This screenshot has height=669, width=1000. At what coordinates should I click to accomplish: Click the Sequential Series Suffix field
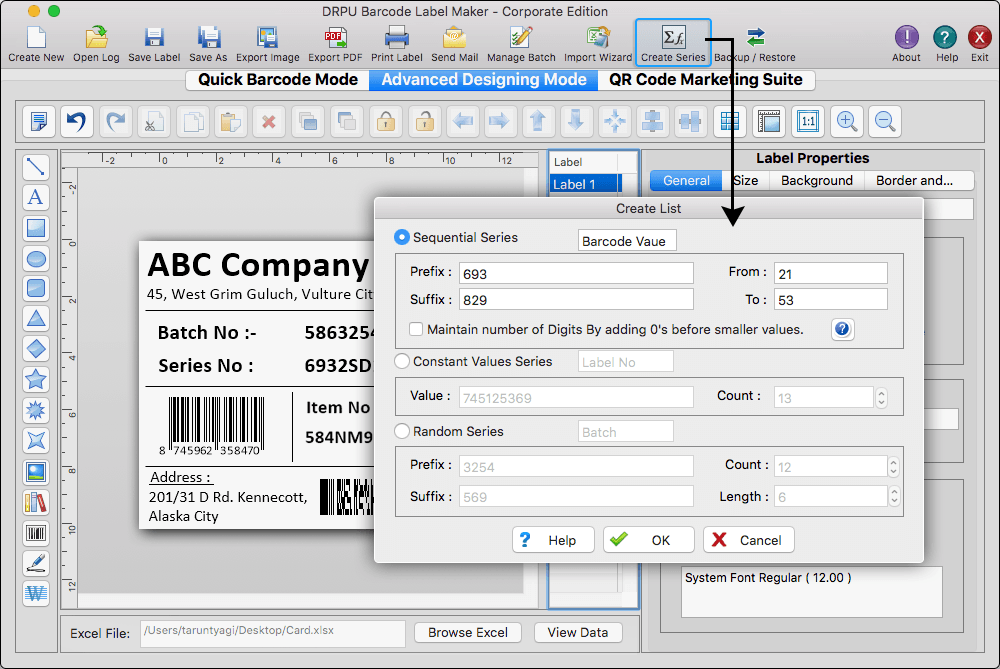576,300
